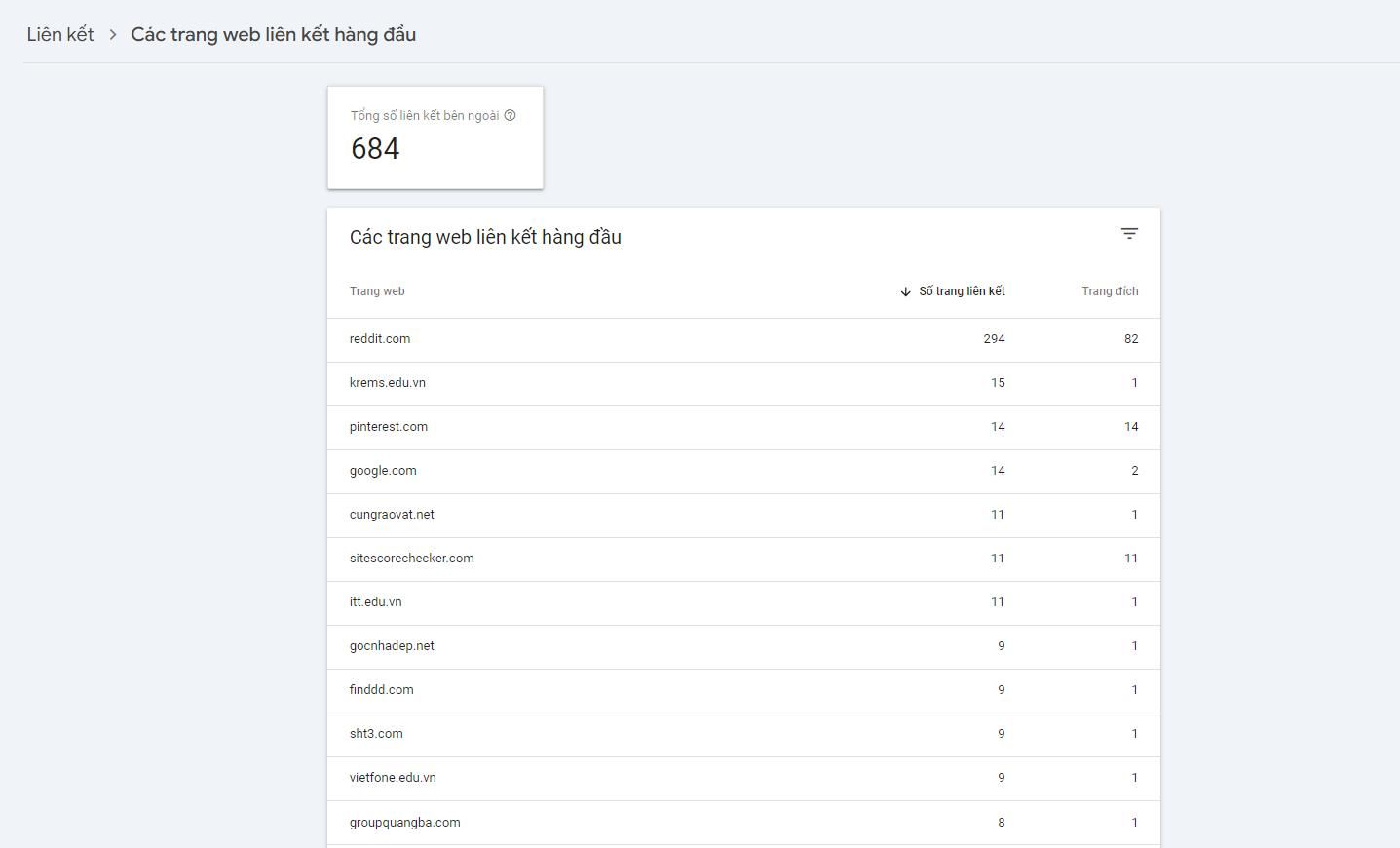The image size is (1400, 848).
Task: Select the google.com row
Action: click(x=743, y=471)
